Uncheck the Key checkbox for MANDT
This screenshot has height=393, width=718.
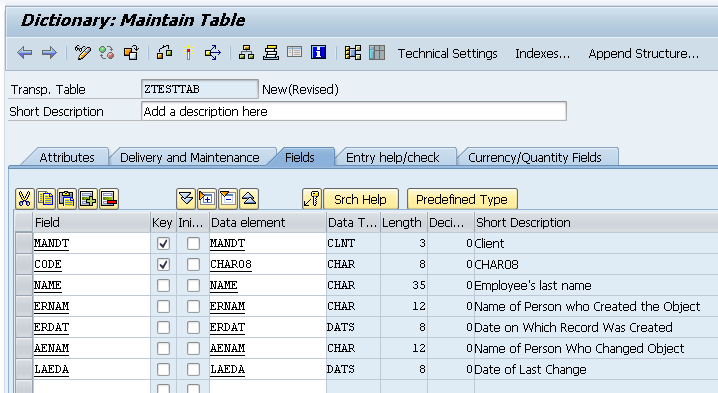coord(163,243)
